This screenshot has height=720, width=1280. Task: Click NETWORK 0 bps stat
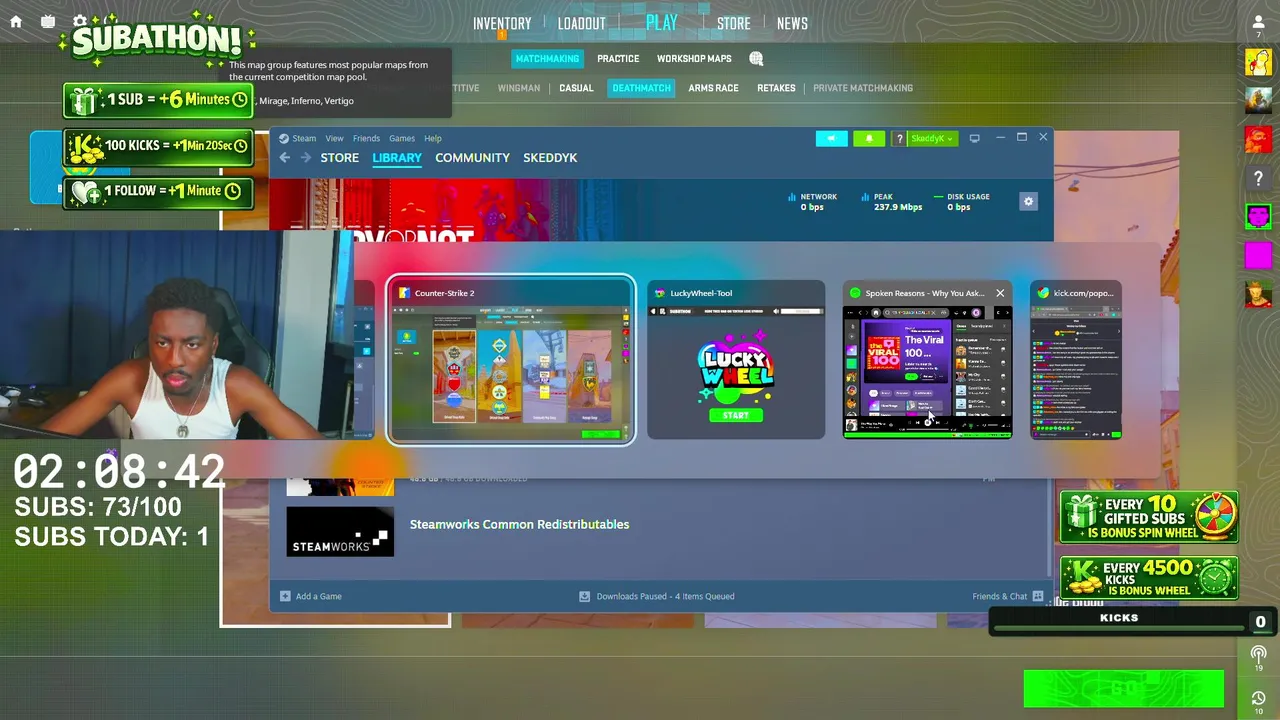click(813, 201)
